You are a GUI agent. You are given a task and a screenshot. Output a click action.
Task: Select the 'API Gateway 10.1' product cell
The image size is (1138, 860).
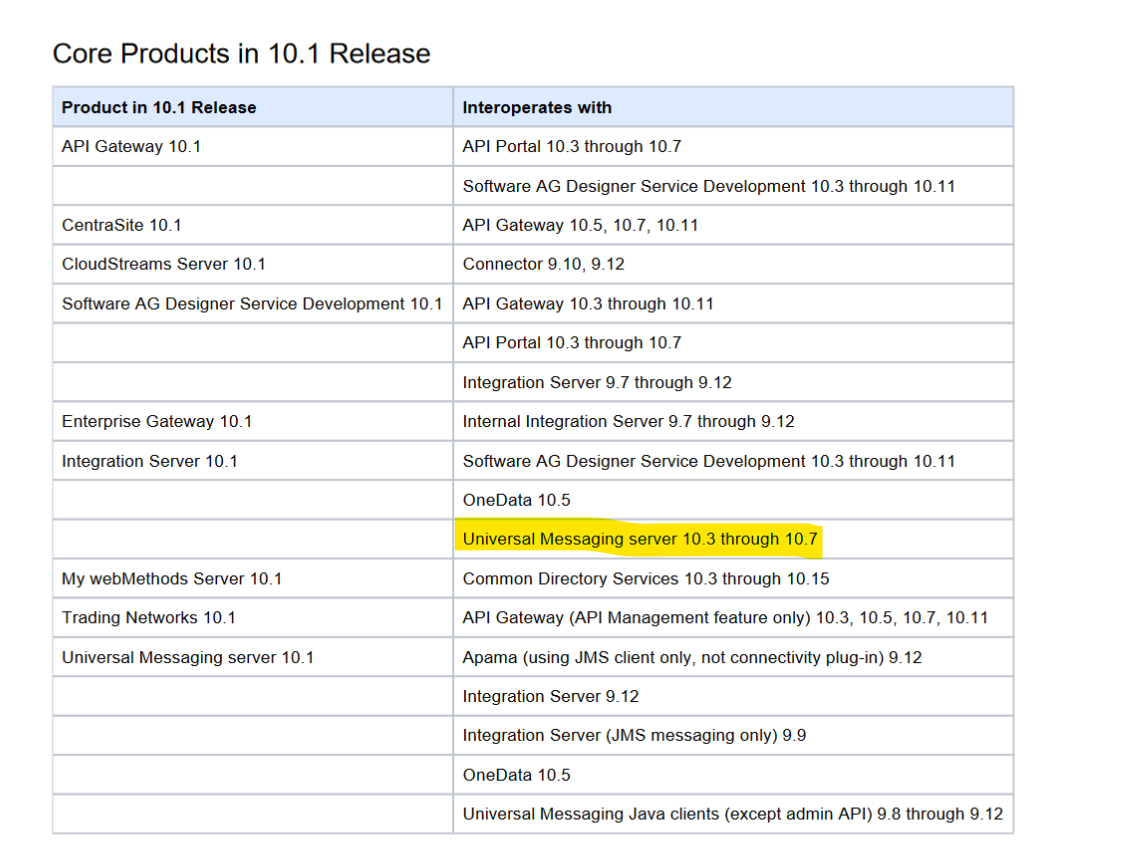pos(131,146)
